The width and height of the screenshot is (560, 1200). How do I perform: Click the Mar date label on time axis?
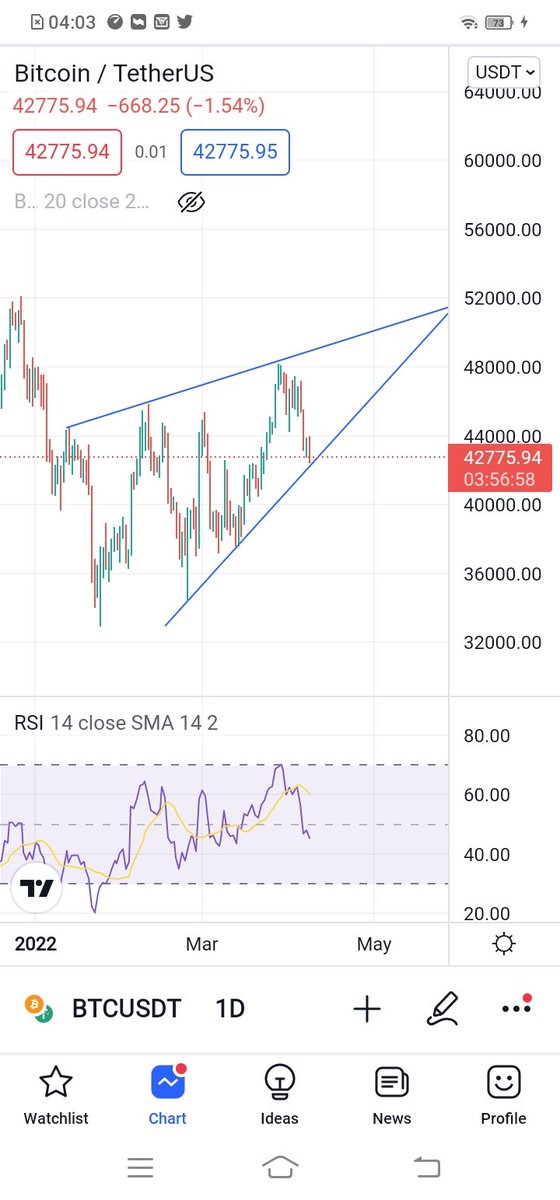coord(203,944)
